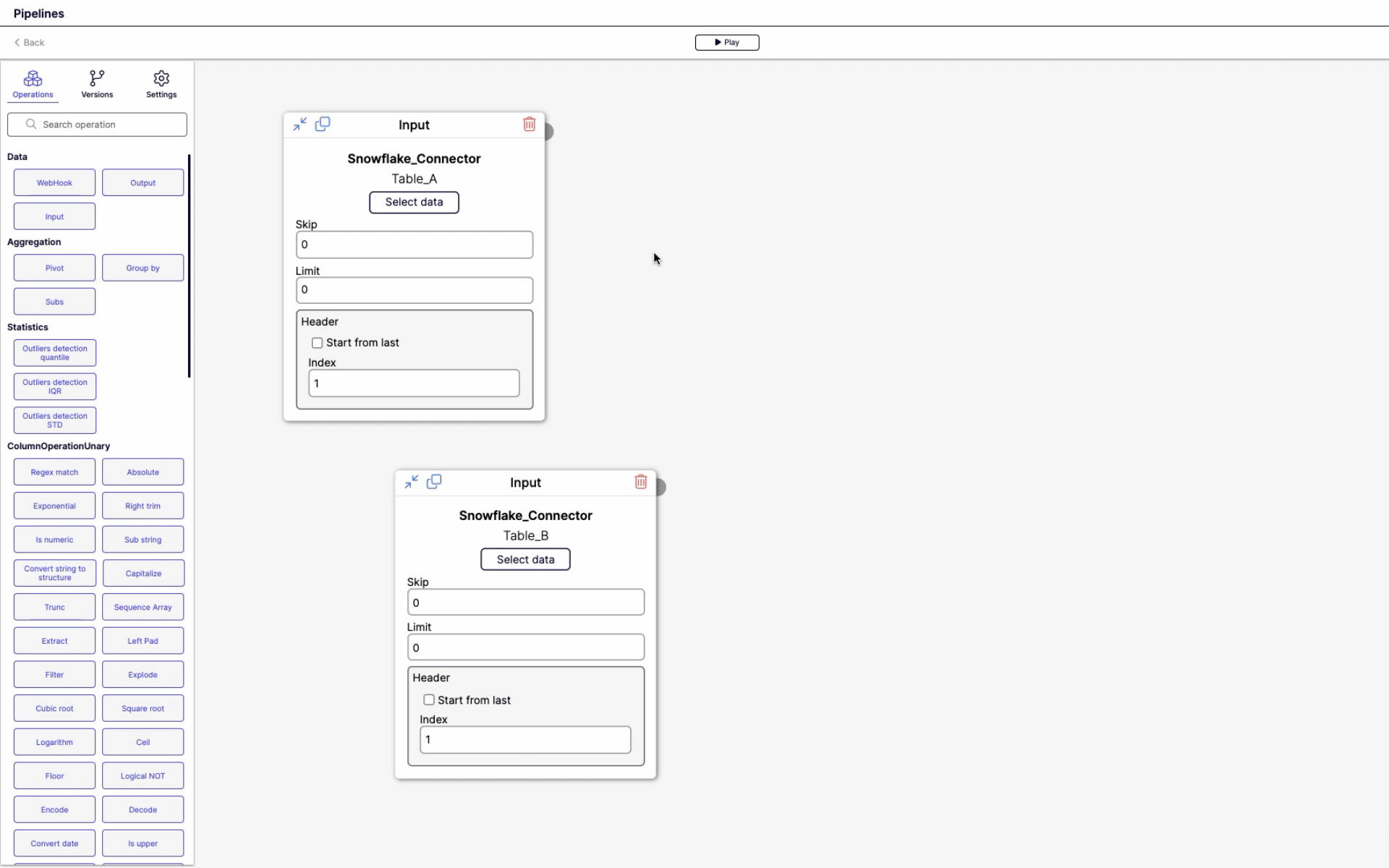Add a Group by operation
The image size is (1389, 868).
pyautogui.click(x=143, y=268)
